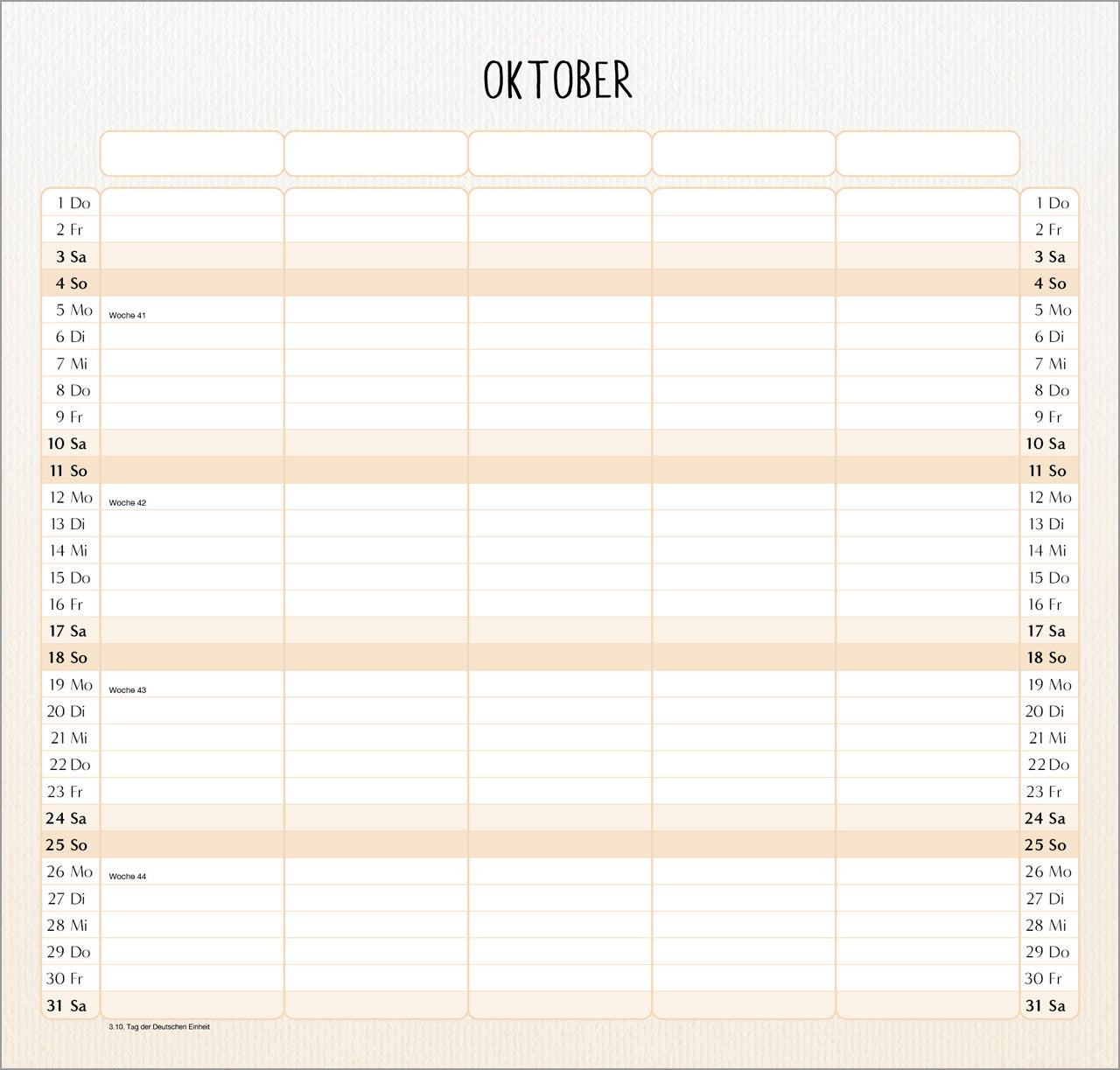Image resolution: width=1120 pixels, height=1070 pixels.
Task: Click 30 Fr in right date column
Action: point(1044,979)
